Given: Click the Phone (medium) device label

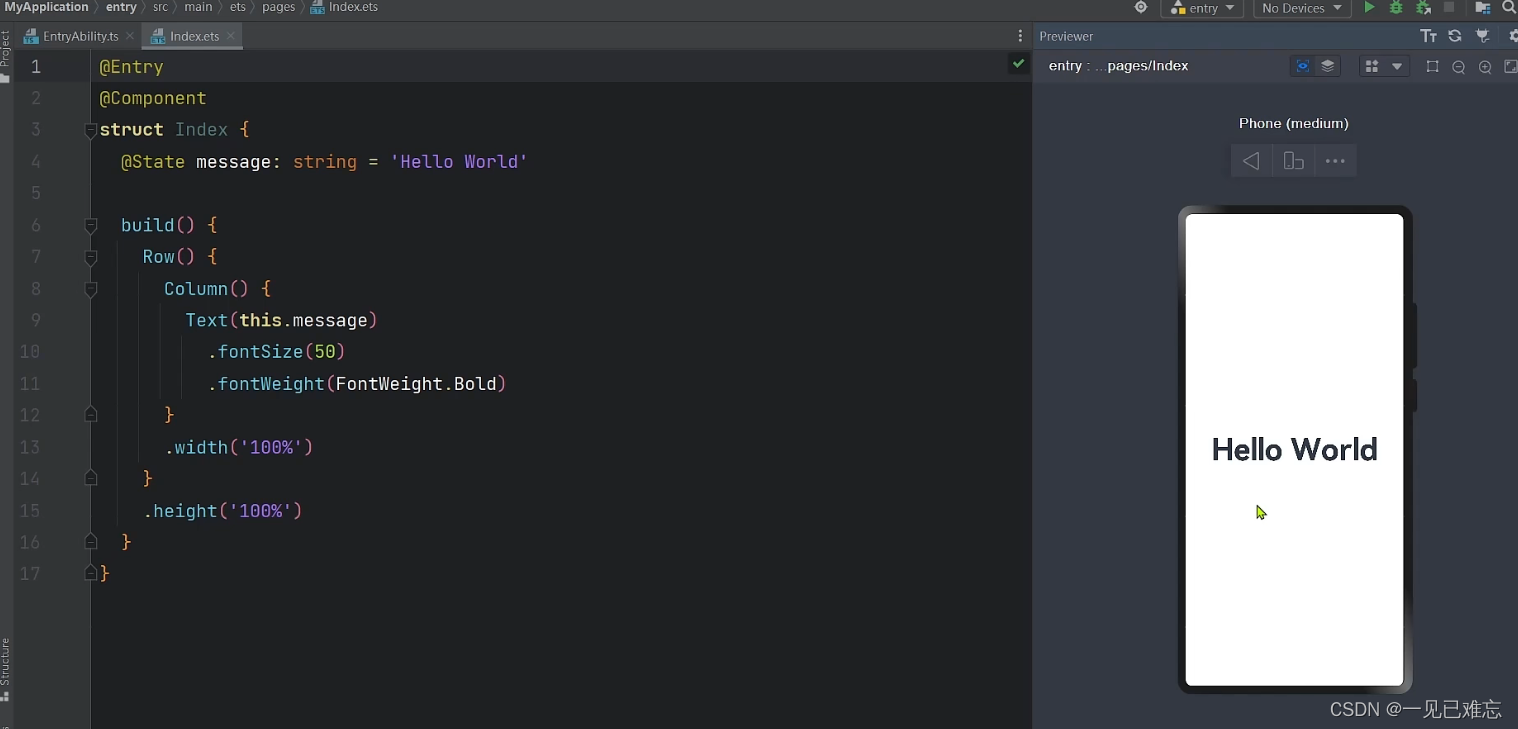Looking at the screenshot, I should coord(1293,123).
